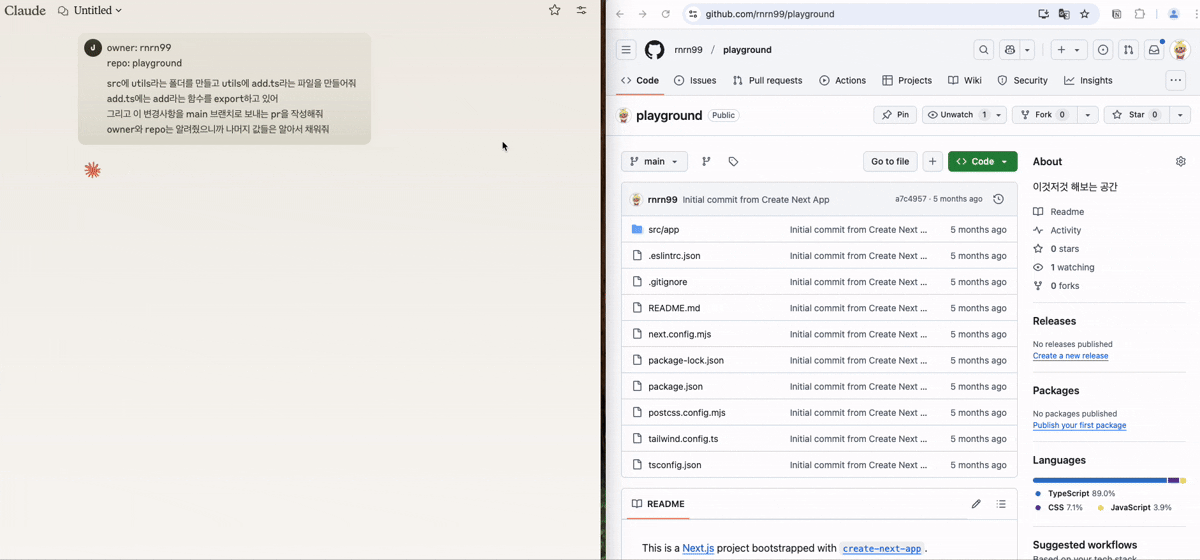The height and width of the screenshot is (560, 1200).
Task: Go to GitHub home via Octocat logo
Action: pos(654,50)
